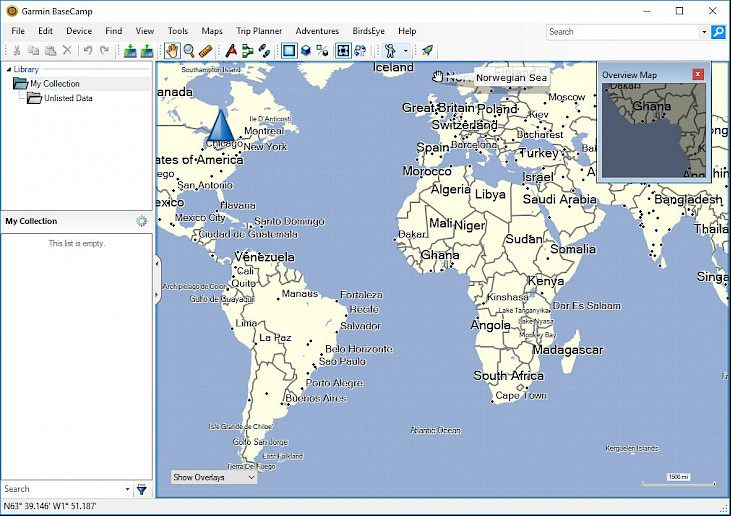731x516 pixels.
Task: Click the South Africa label on map
Action: 509,376
